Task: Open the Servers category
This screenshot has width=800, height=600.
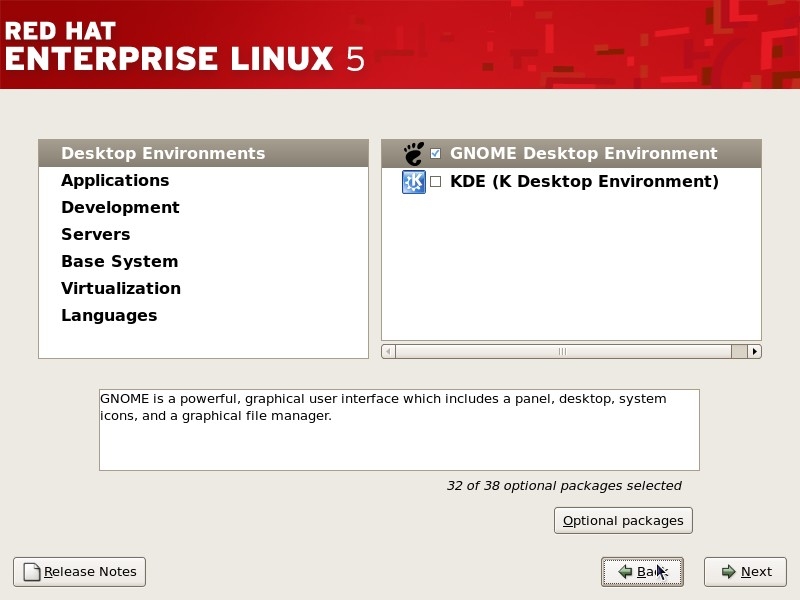Action: pyautogui.click(x=204, y=234)
